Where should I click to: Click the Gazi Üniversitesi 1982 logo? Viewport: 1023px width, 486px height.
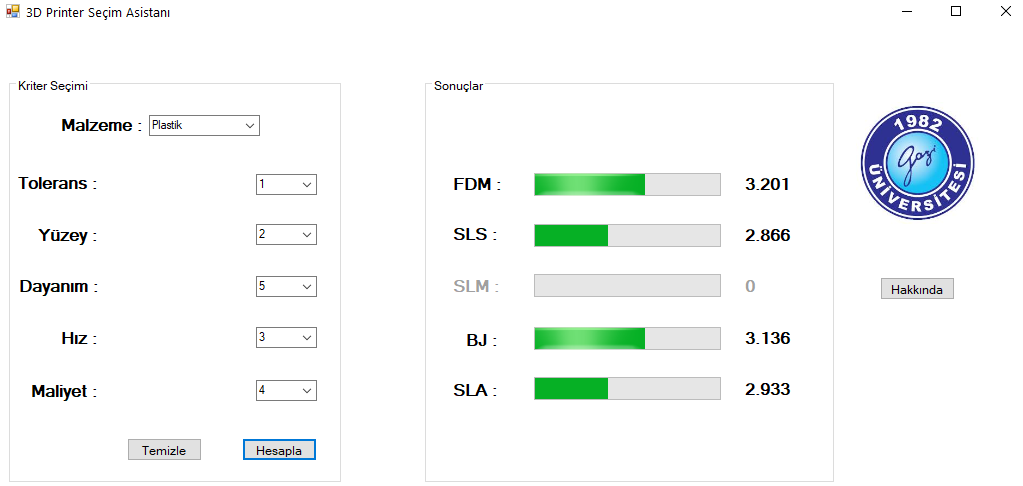[917, 164]
